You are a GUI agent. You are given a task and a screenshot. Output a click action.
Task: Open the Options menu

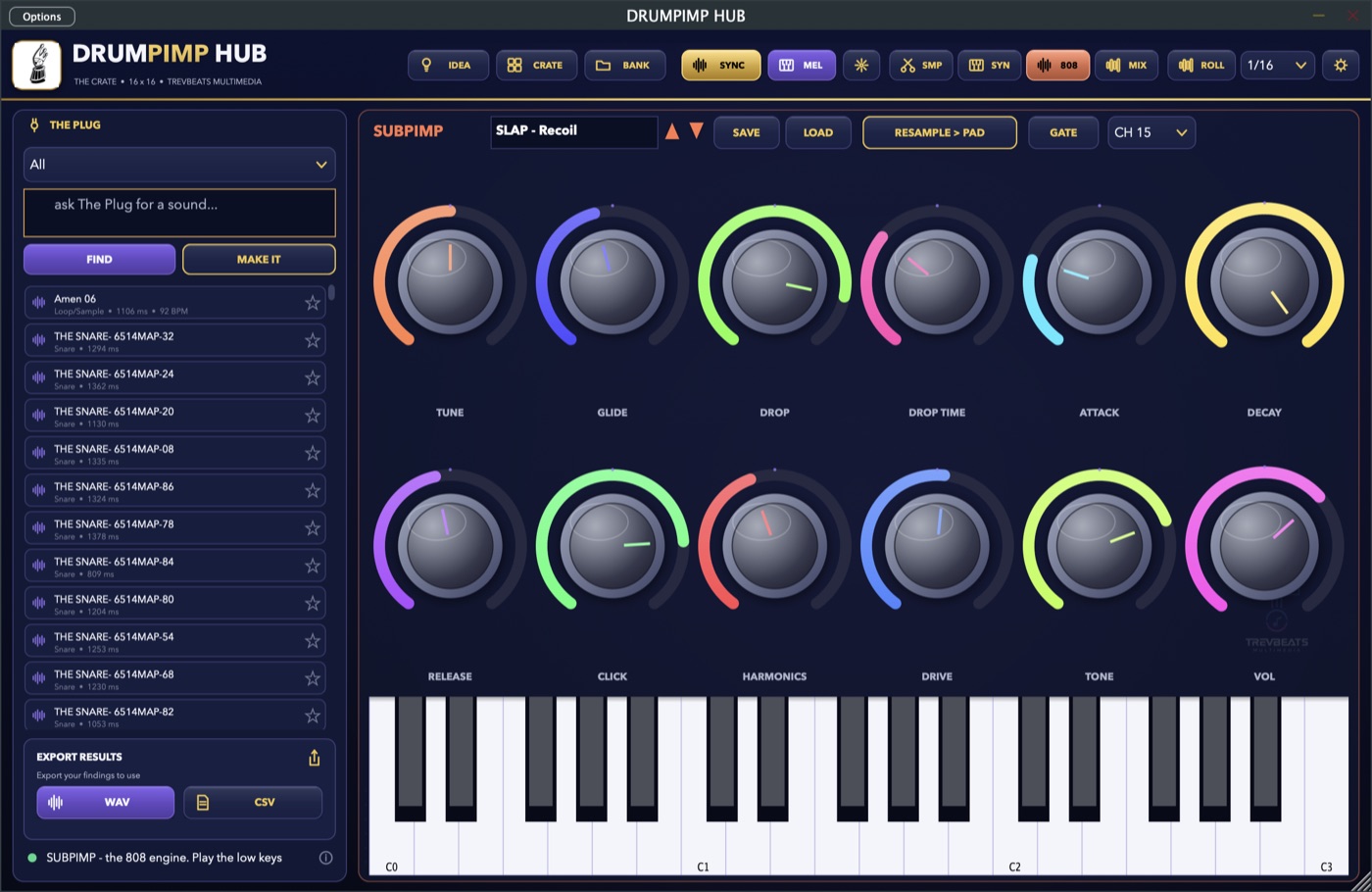42,17
